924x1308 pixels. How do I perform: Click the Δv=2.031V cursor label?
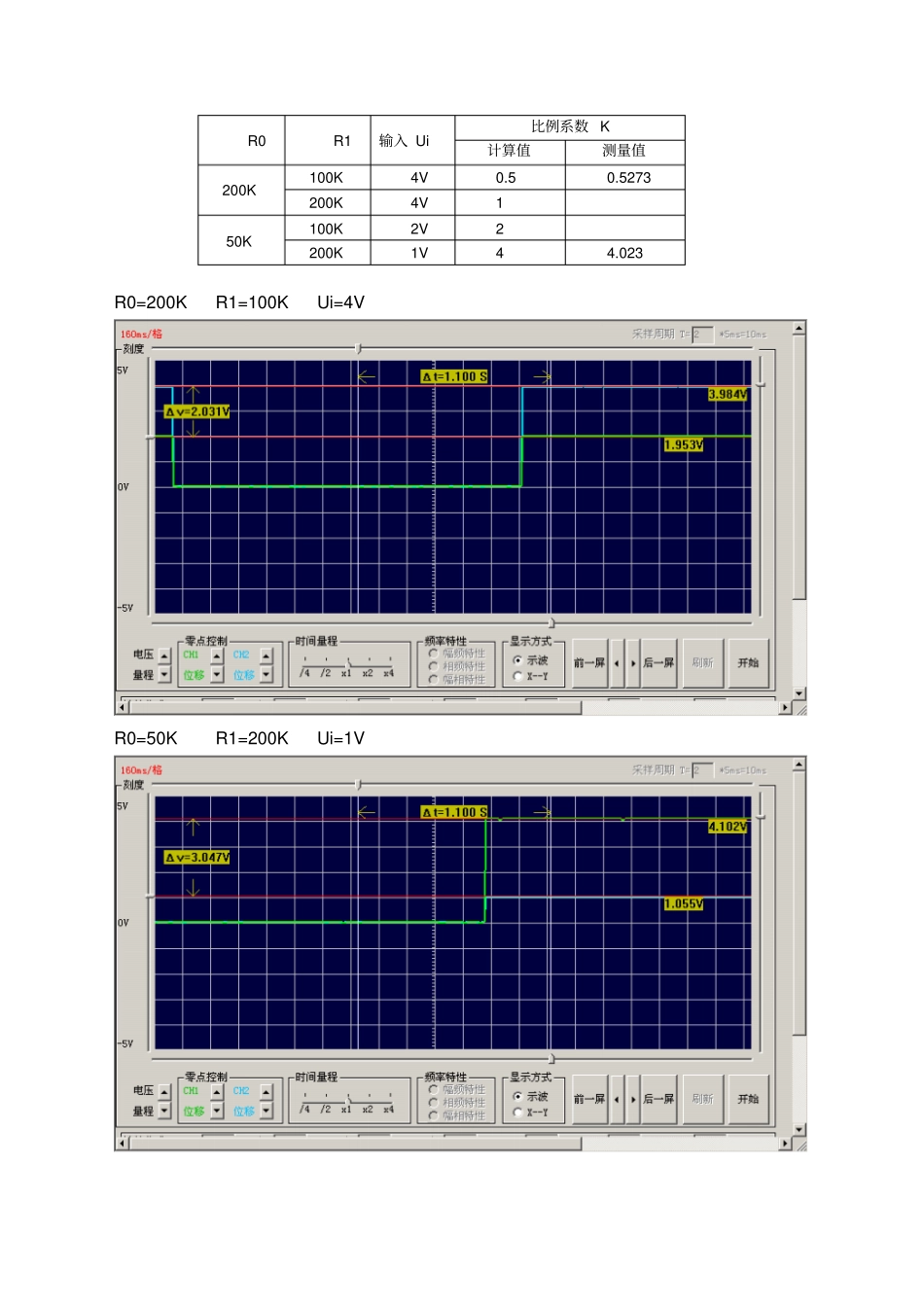(197, 412)
